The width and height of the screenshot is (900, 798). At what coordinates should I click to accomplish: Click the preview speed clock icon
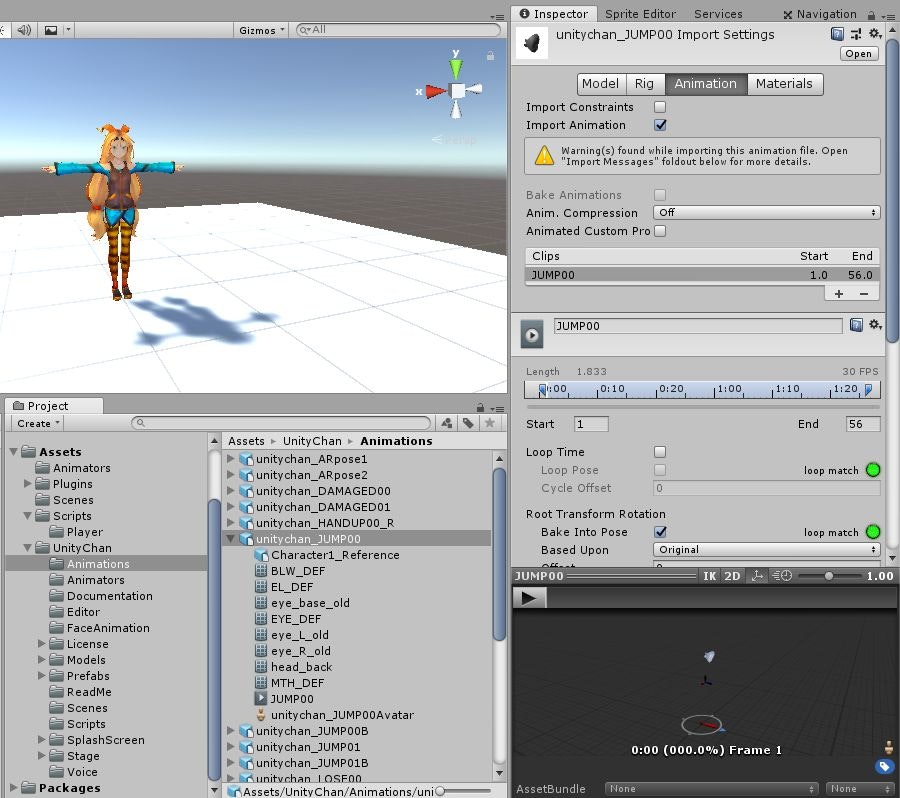point(782,576)
